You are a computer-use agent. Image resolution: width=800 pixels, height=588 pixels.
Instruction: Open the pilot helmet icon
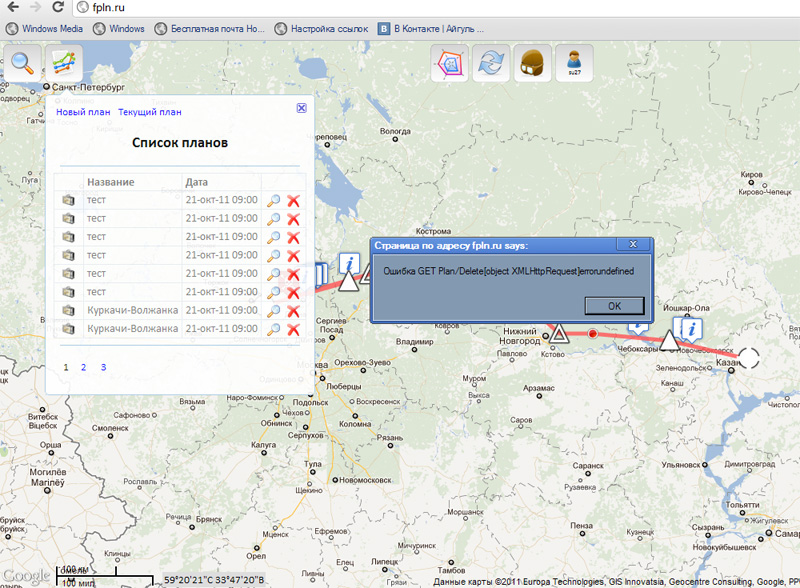[533, 64]
